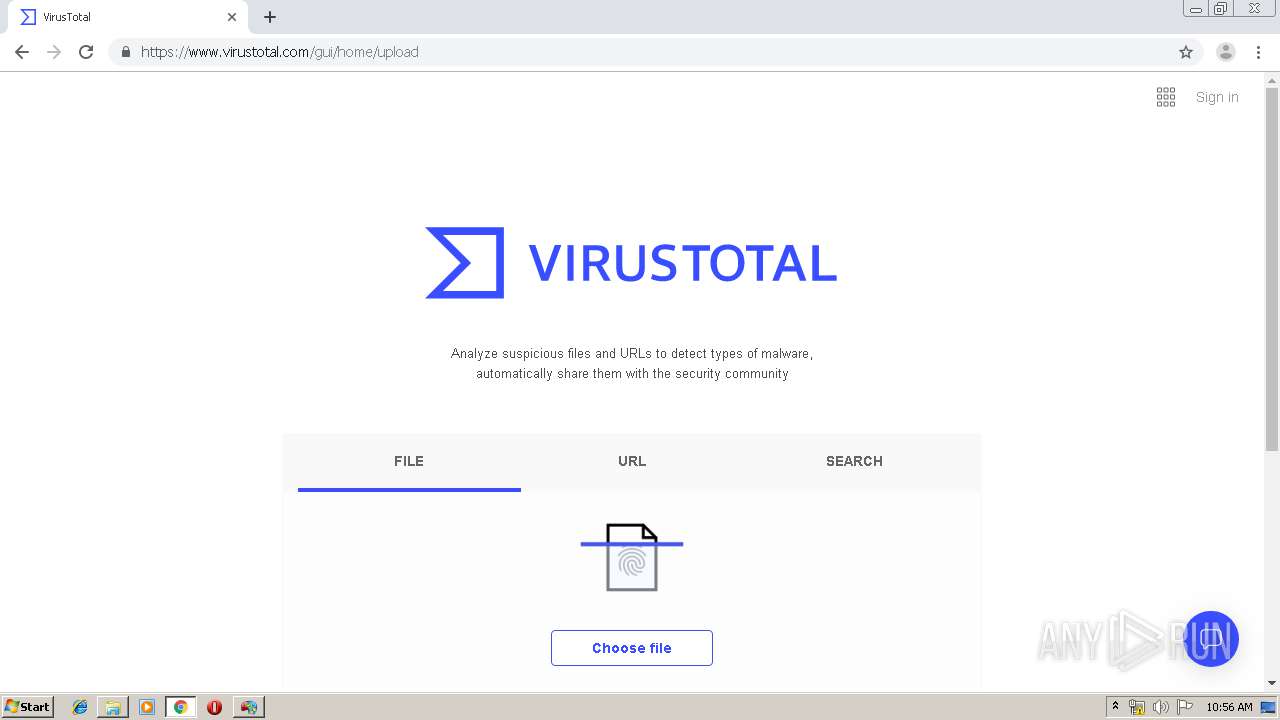This screenshot has width=1280, height=720.
Task: Bookmark this page with the star icon
Action: (x=1186, y=52)
